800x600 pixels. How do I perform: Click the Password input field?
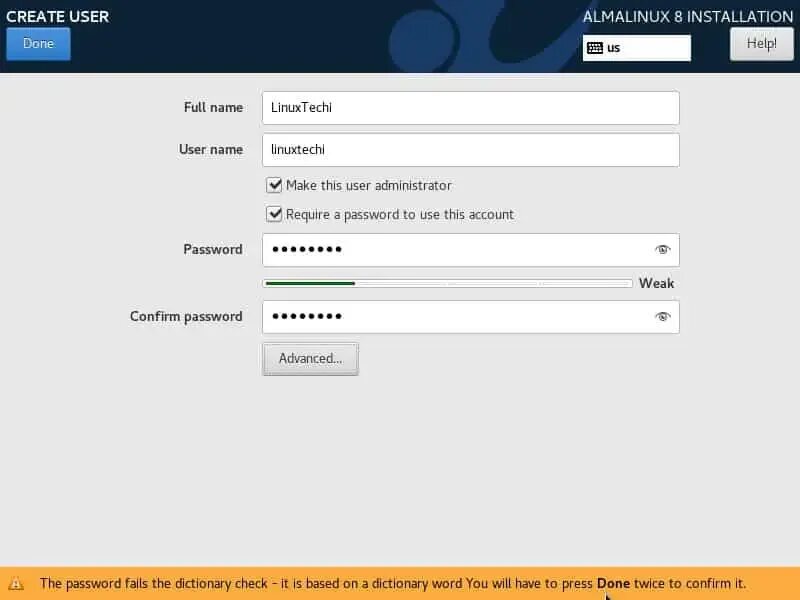(470, 249)
